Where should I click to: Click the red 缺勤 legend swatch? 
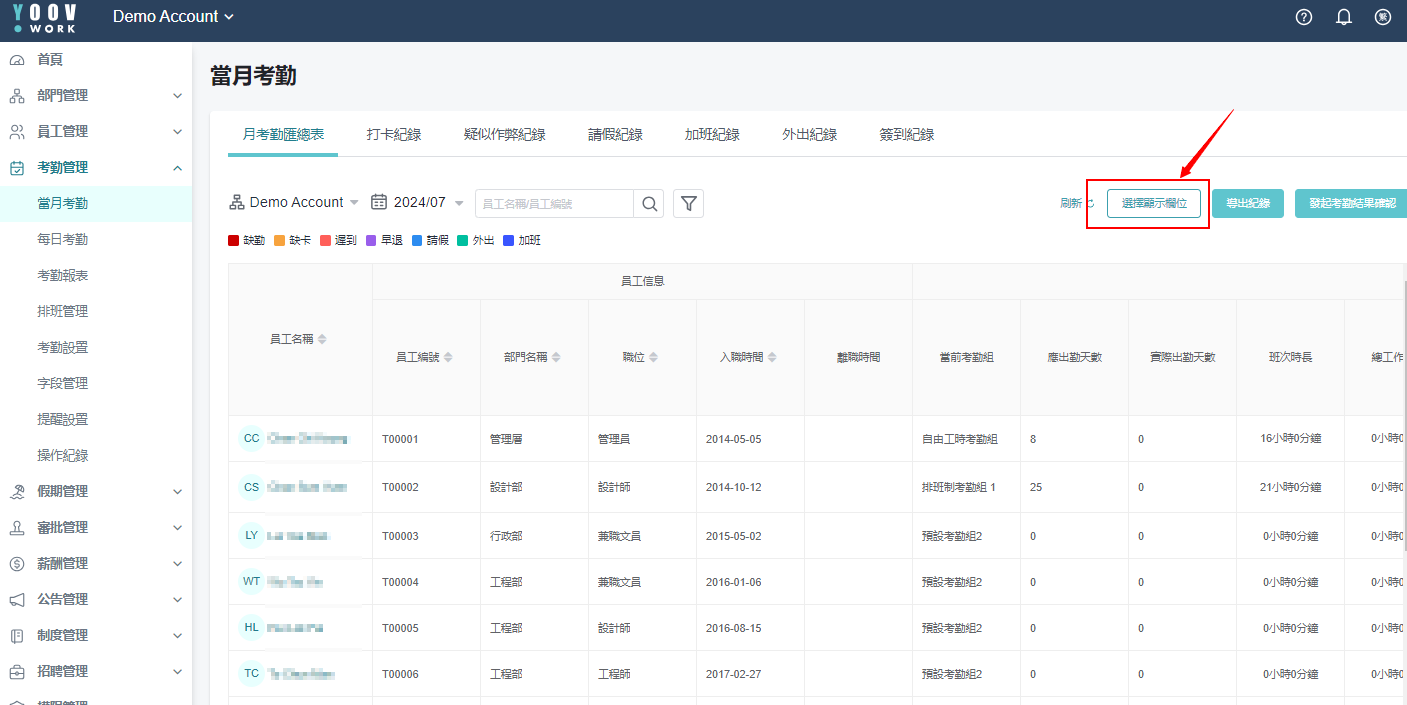point(234,241)
